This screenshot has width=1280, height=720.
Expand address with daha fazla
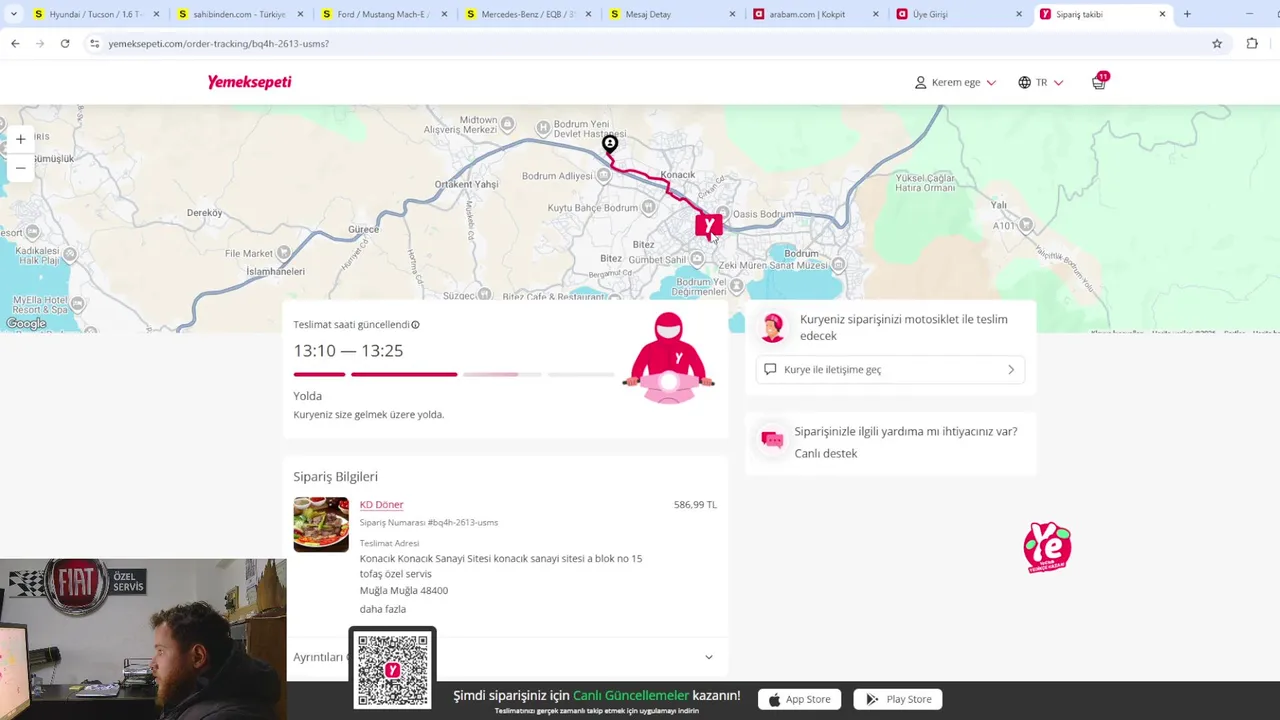(x=383, y=609)
